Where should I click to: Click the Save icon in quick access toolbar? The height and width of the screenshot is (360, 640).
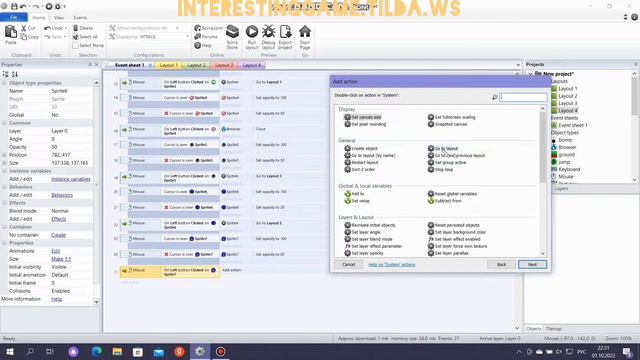tap(14, 6)
